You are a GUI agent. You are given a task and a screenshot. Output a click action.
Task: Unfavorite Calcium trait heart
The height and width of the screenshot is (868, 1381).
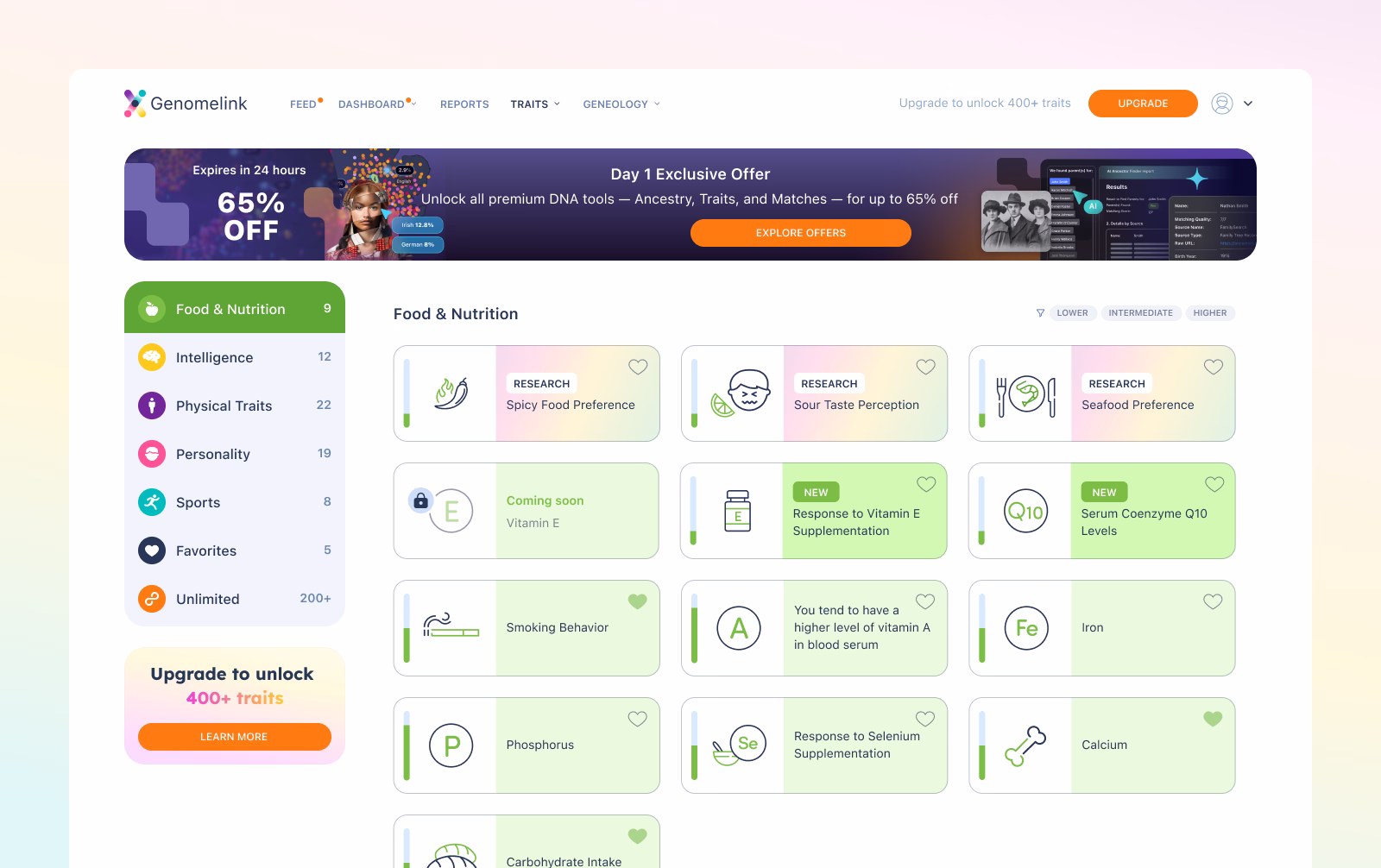pos(1213,719)
